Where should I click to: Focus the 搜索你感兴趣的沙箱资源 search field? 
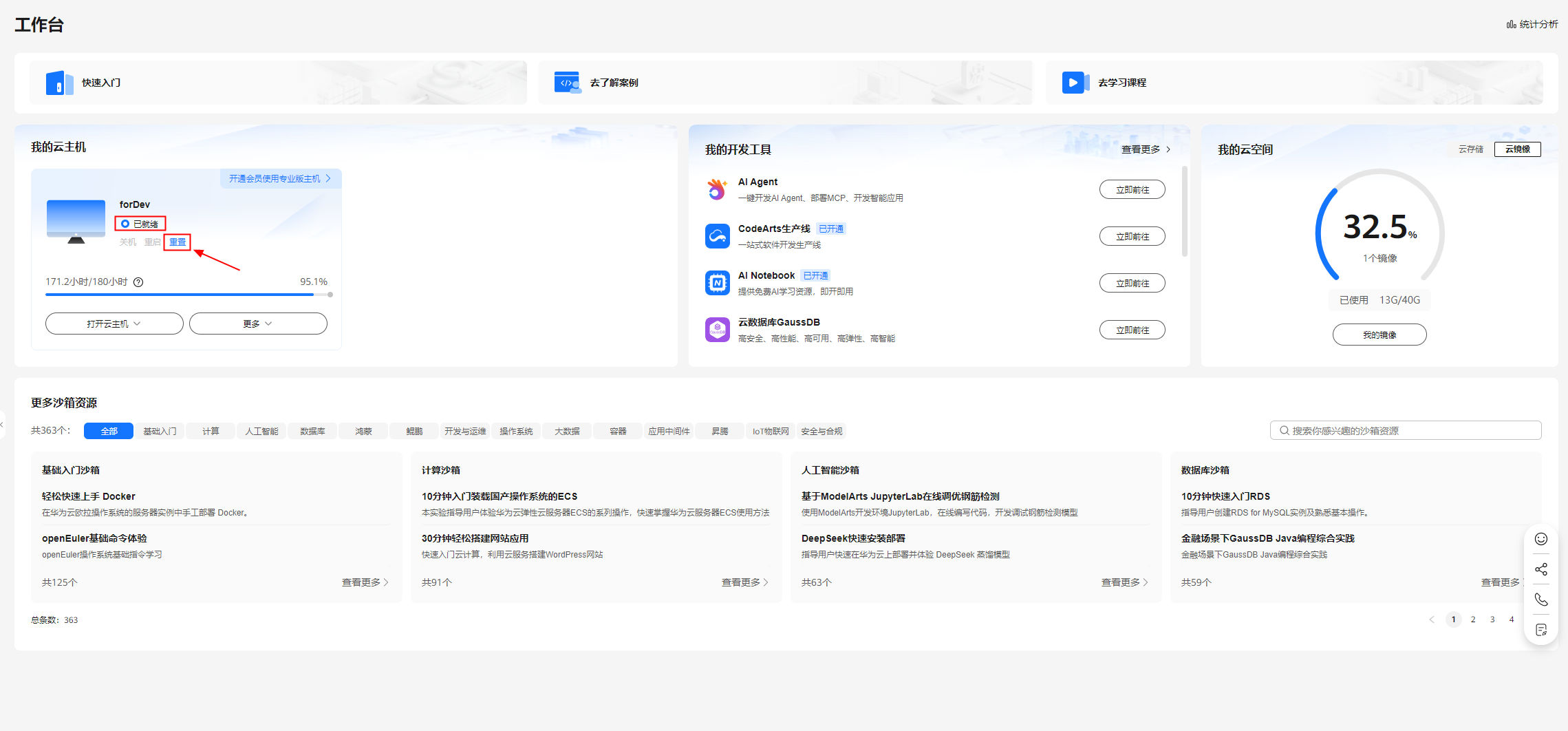tap(1406, 431)
